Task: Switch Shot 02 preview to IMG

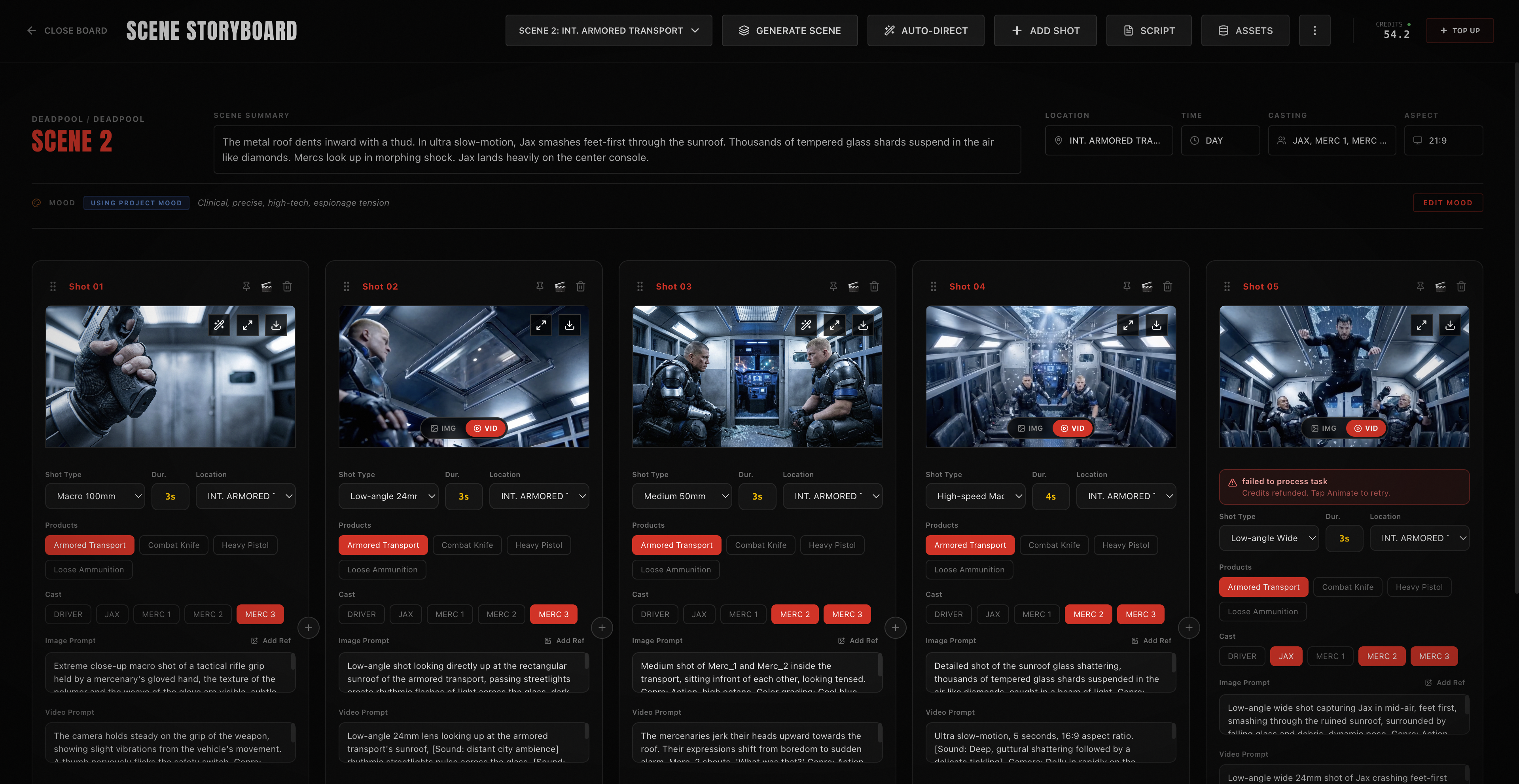Action: pos(443,428)
